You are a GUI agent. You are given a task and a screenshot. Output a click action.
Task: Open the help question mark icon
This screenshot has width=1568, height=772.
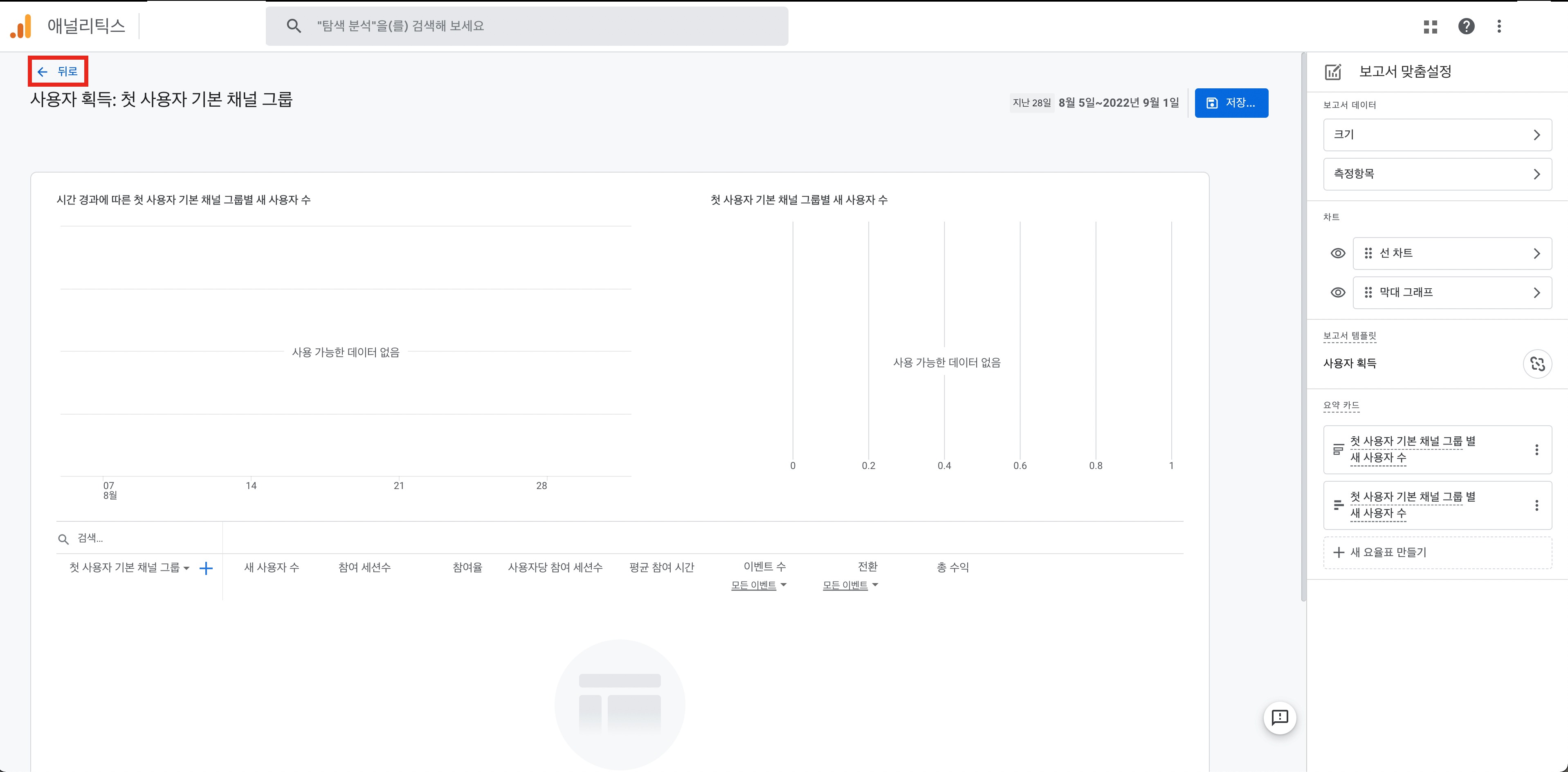click(x=1466, y=26)
